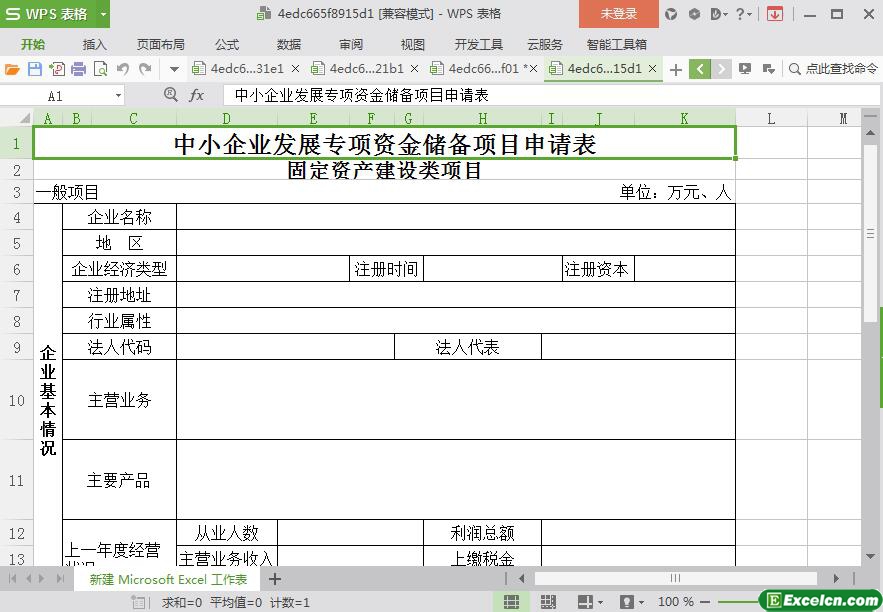Close the 4edc6...31e1 document tab

tap(295, 69)
